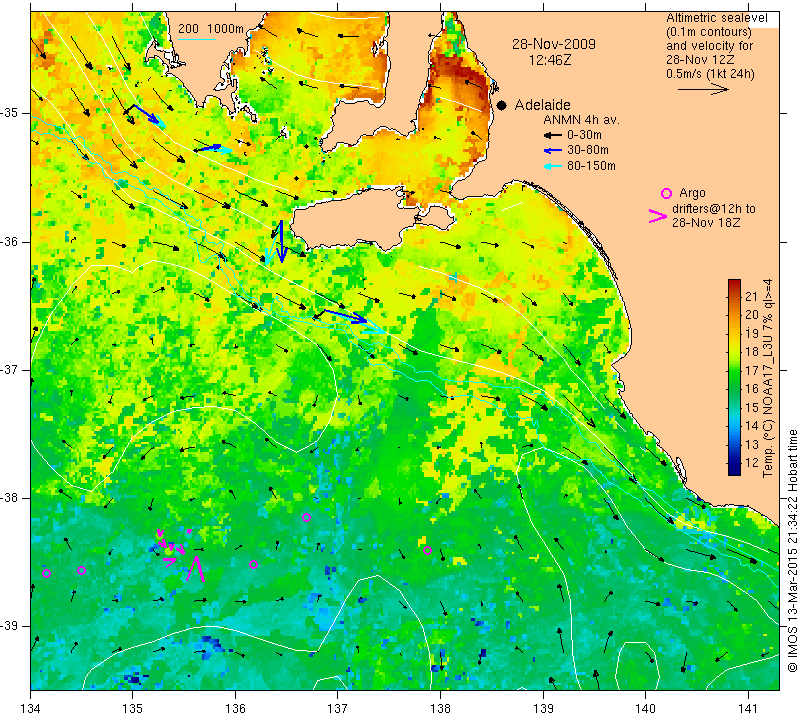Screen dimensions: 800x720
Task: Click the dark blue bottom of the temperature colorbar
Action: pyautogui.click(x=734, y=471)
